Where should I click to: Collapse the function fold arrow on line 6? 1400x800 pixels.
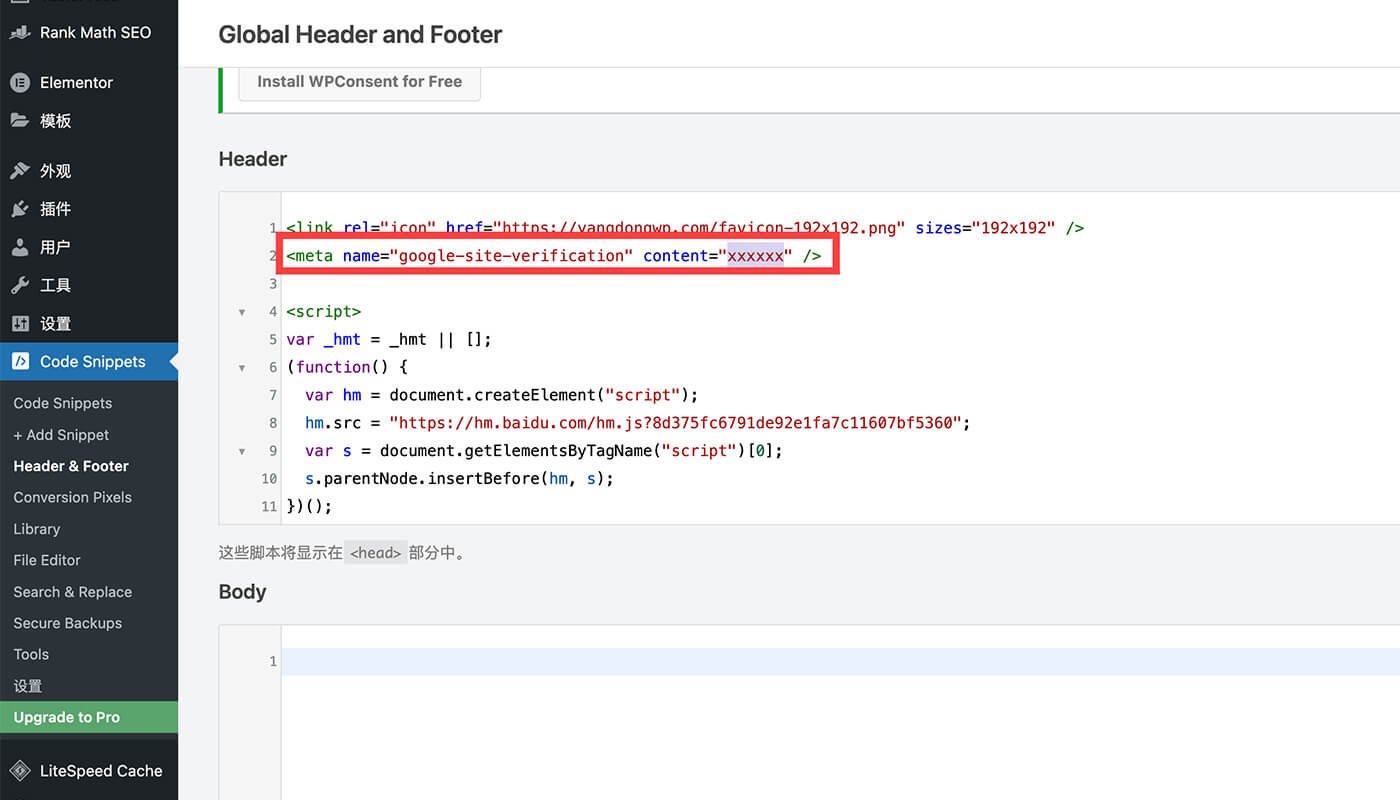(242, 368)
